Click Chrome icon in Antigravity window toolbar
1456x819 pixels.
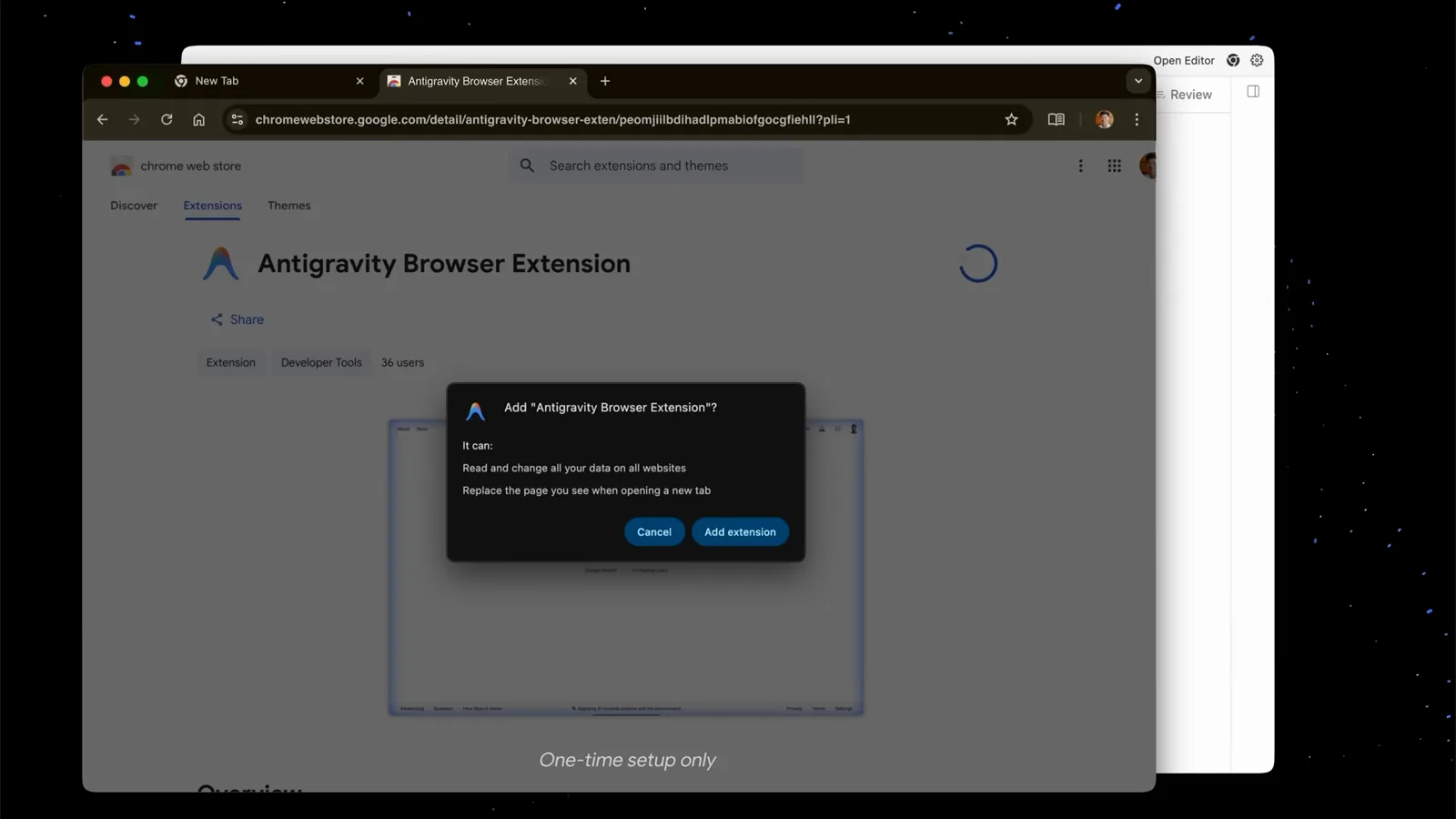1233,60
